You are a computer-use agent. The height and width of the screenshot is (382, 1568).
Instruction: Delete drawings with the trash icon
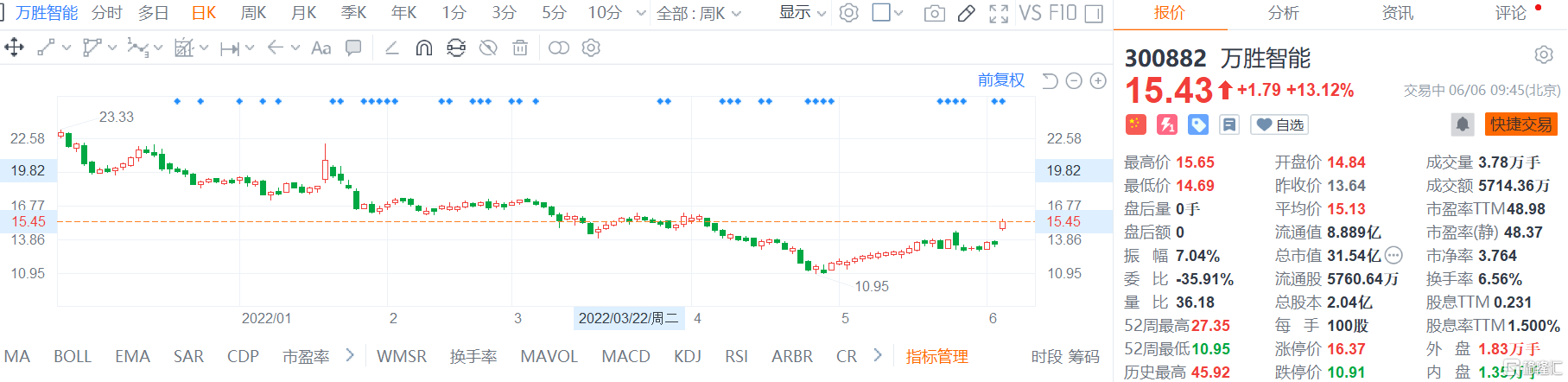520,48
